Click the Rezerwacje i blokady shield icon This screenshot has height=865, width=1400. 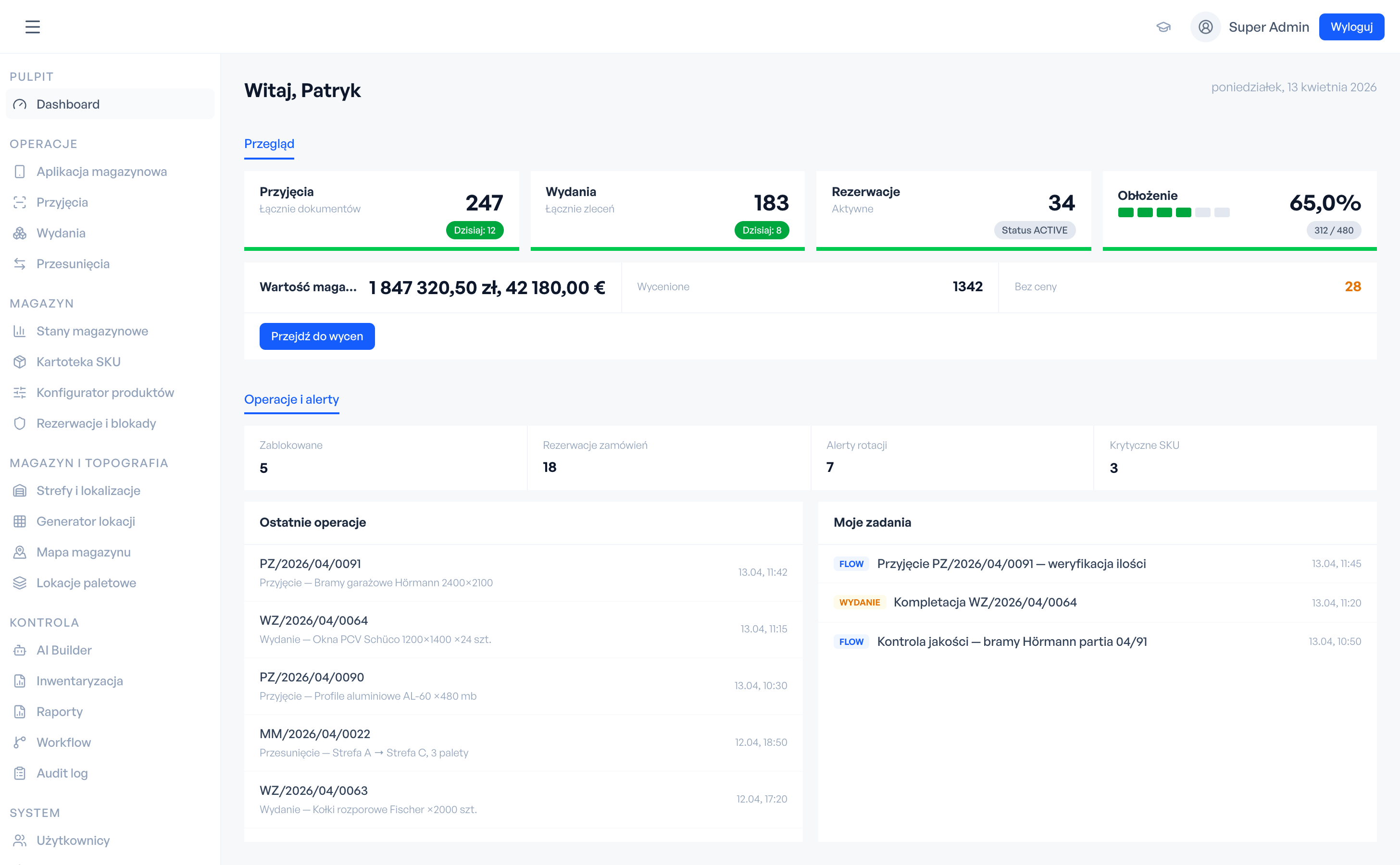coord(20,423)
